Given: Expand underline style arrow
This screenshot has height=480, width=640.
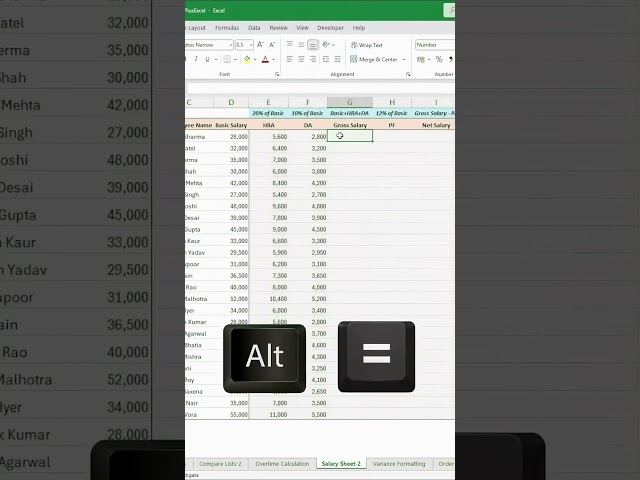Looking at the screenshot, I should tap(216, 60).
